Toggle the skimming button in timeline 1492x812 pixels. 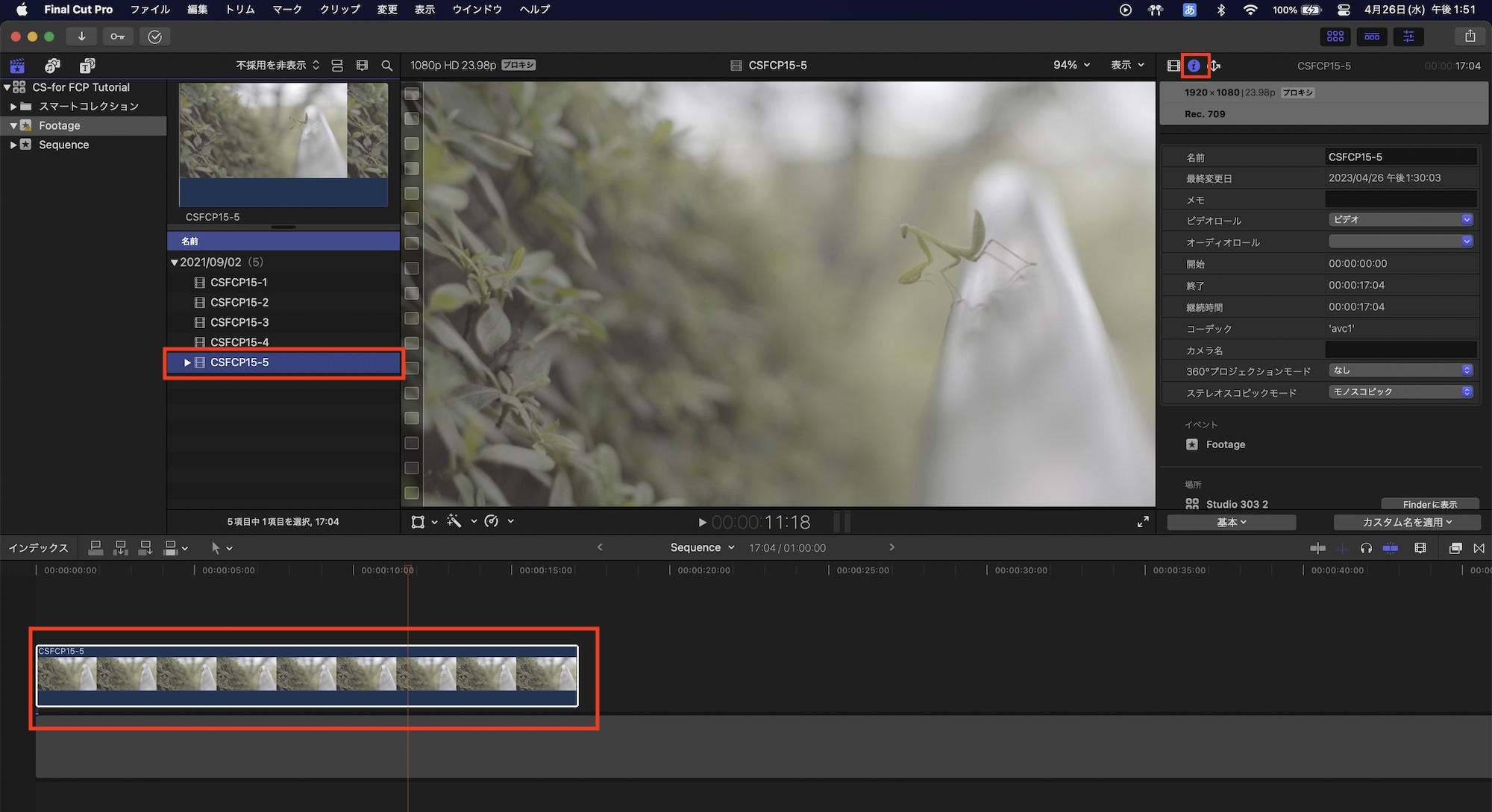pos(1318,548)
